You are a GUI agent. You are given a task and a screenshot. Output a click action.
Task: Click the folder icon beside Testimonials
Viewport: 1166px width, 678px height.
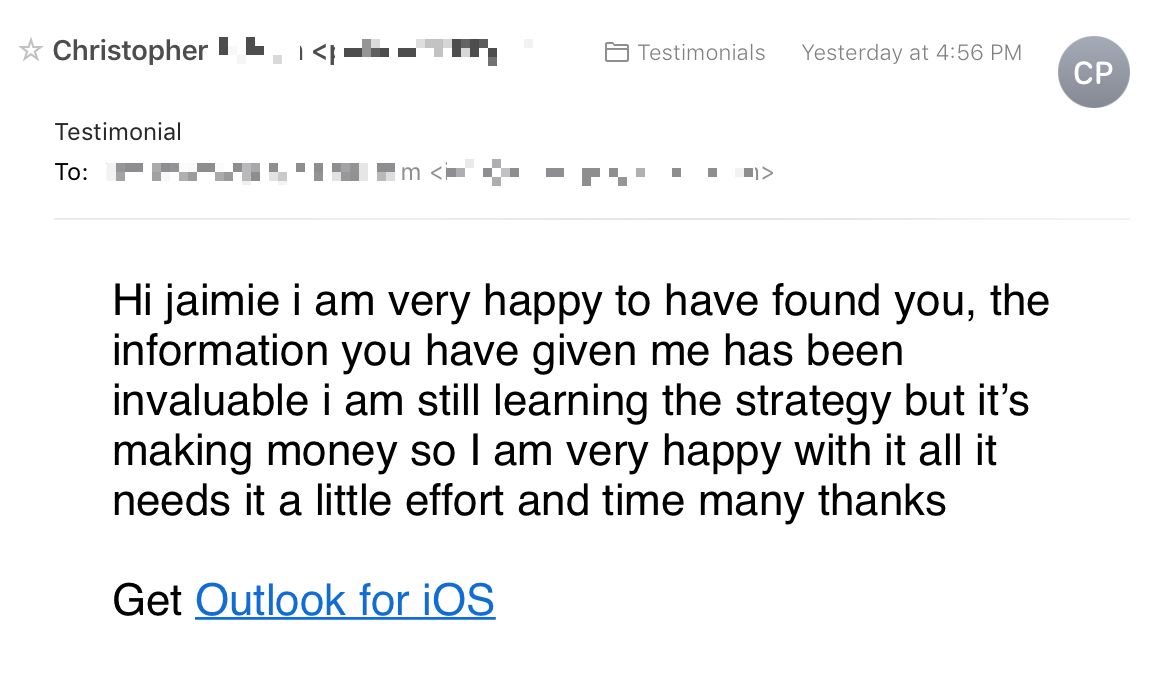[616, 52]
